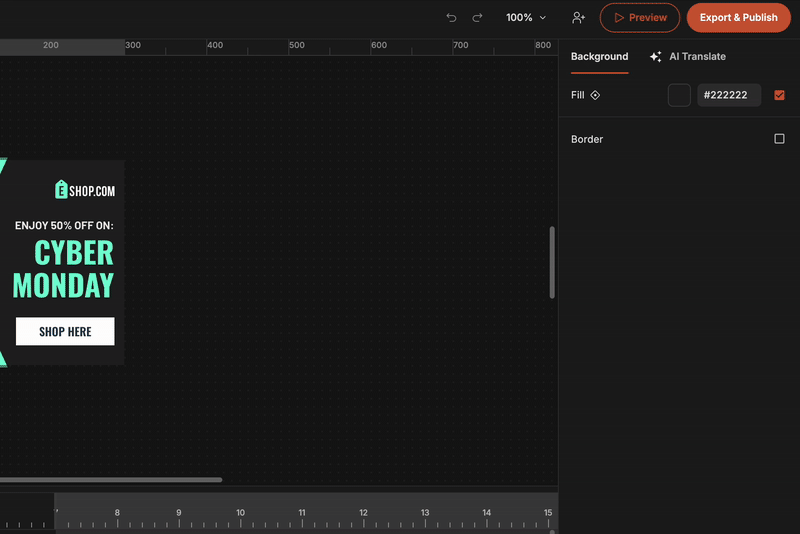
Task: Click the Export & Publish button
Action: pyautogui.click(x=738, y=18)
